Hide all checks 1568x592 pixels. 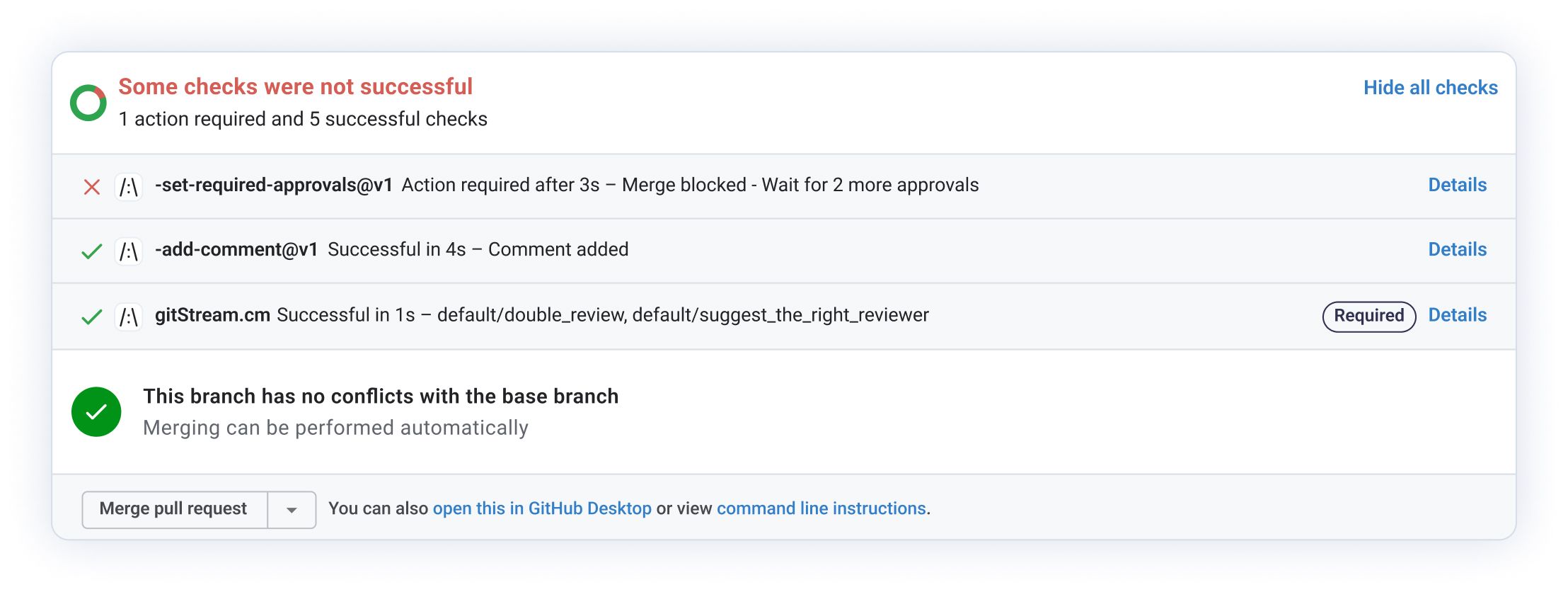[x=1431, y=88]
